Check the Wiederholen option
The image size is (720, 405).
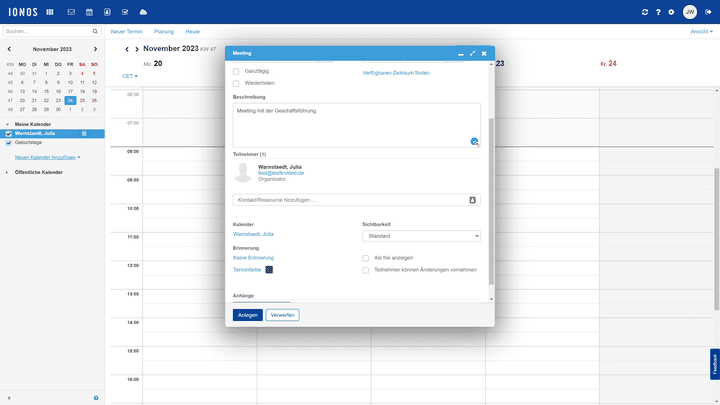click(x=236, y=83)
